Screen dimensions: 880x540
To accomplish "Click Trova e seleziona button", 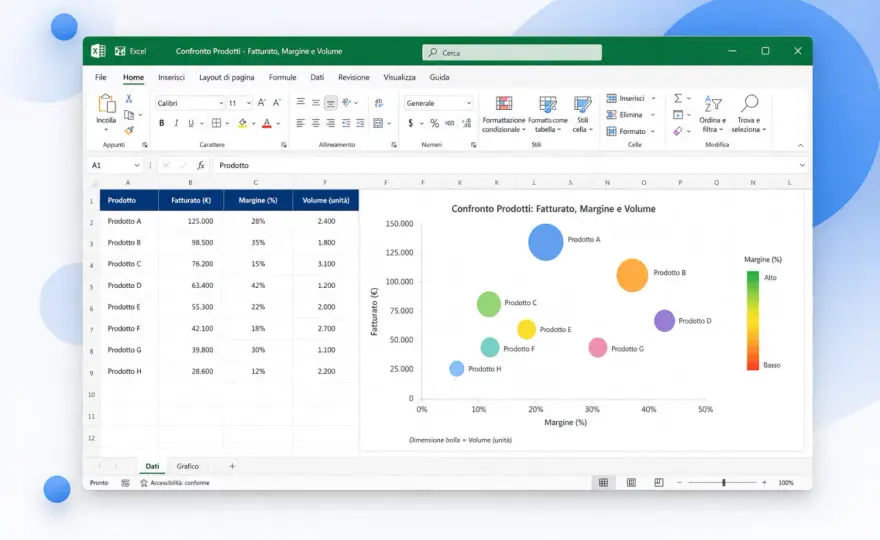I will tap(749, 114).
